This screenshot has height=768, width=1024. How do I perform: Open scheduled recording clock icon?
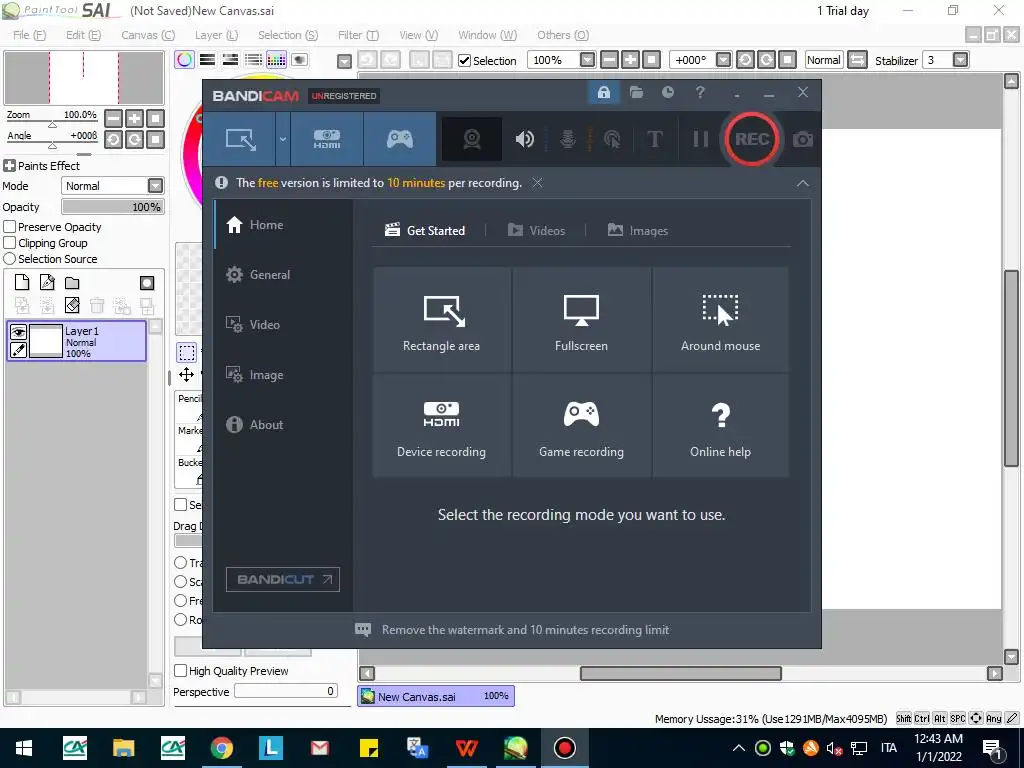click(667, 93)
